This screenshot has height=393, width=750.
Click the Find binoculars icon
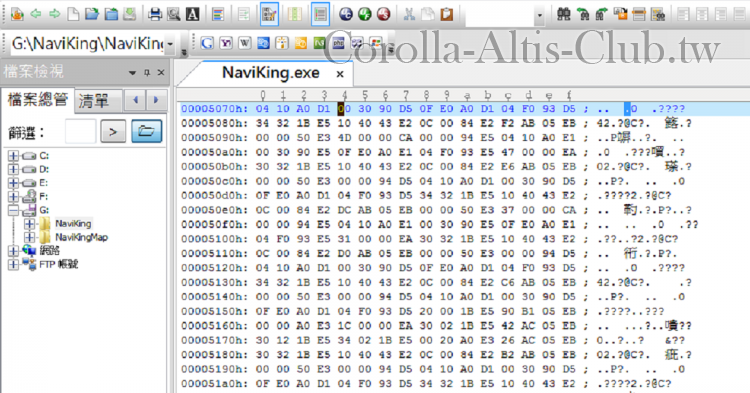(564, 14)
